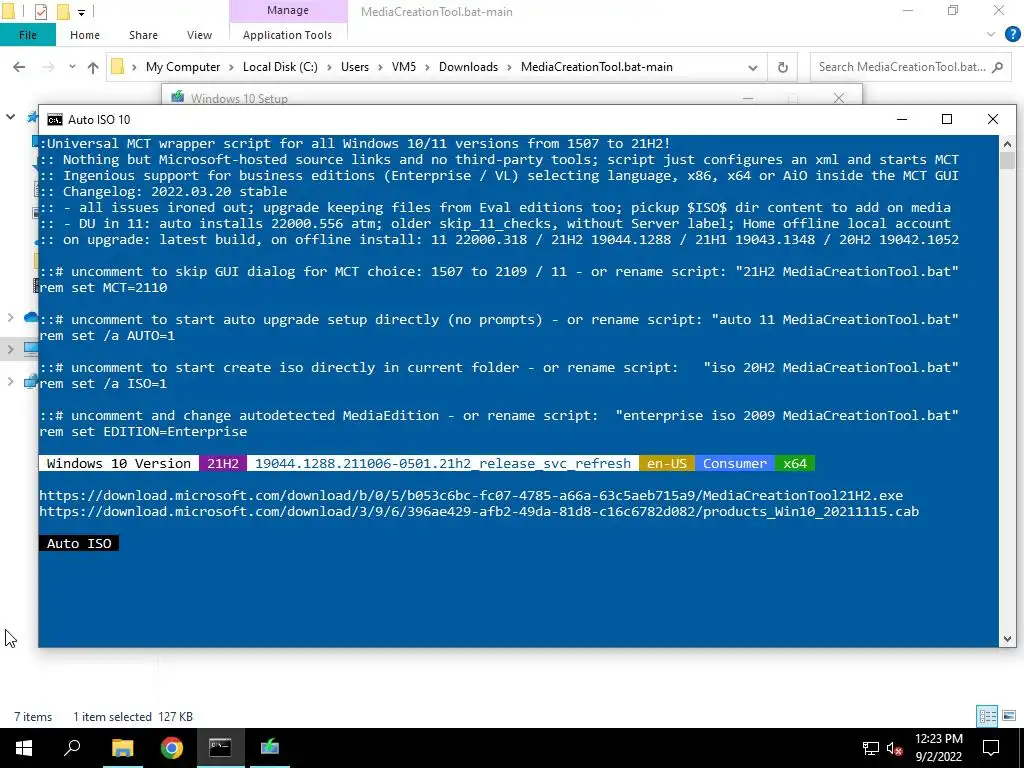1024x768 pixels.
Task: Go back with the Explorer back arrow
Action: (19, 67)
